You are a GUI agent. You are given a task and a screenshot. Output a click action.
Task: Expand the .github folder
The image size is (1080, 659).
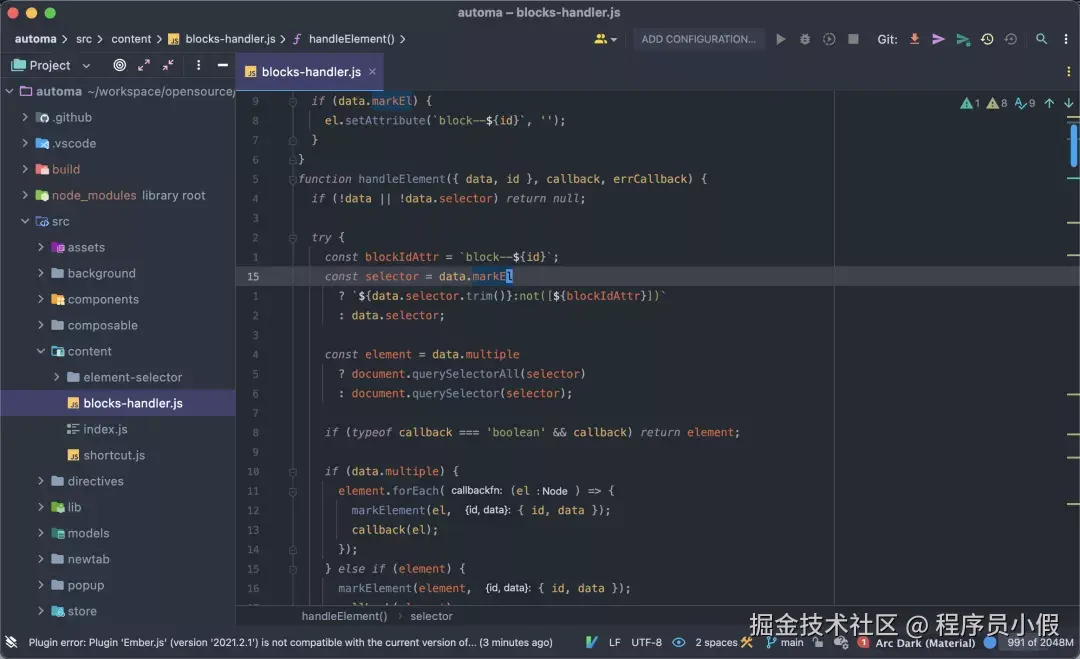point(25,117)
